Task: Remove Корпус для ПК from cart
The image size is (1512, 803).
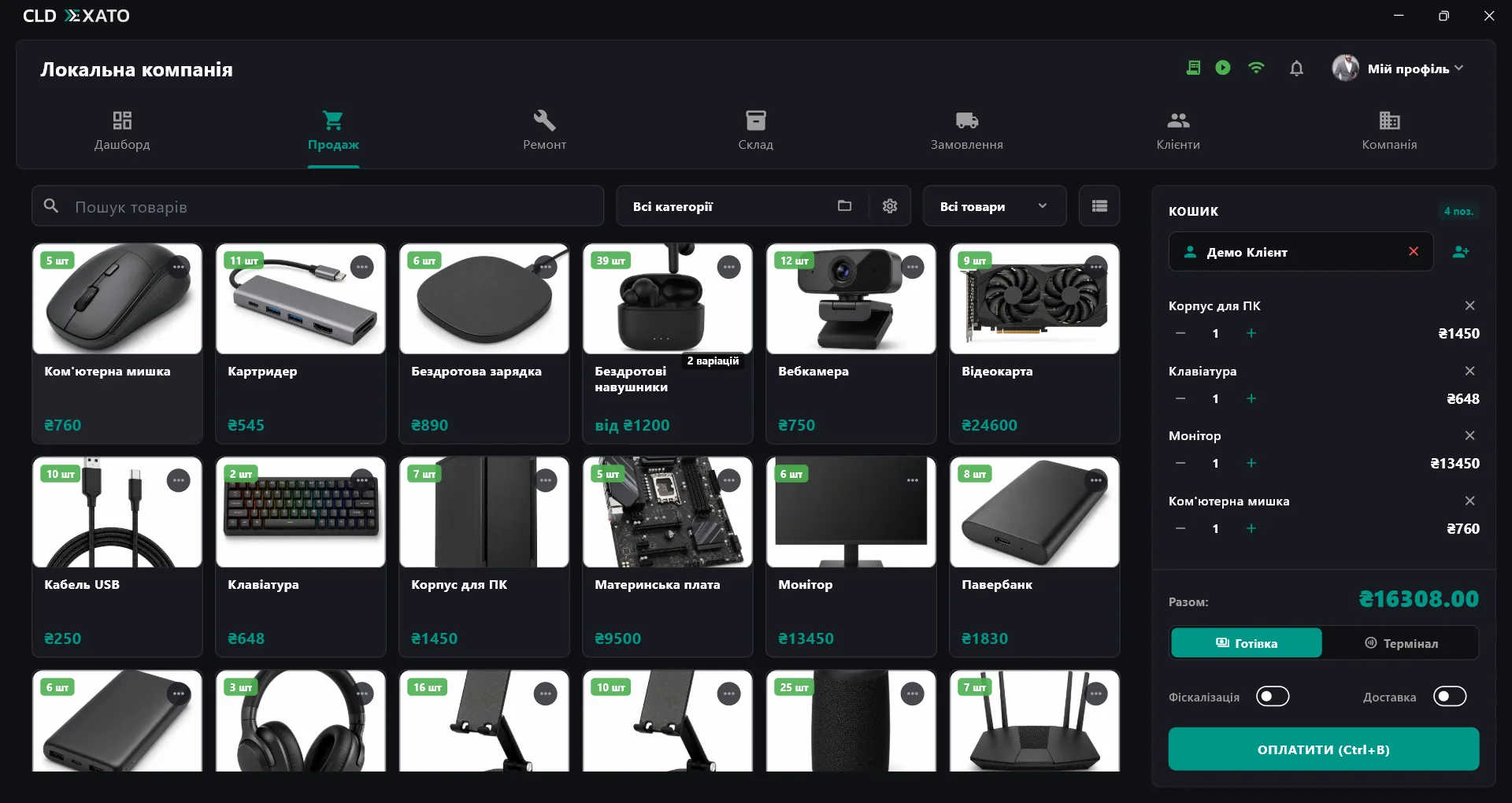Action: point(1469,305)
